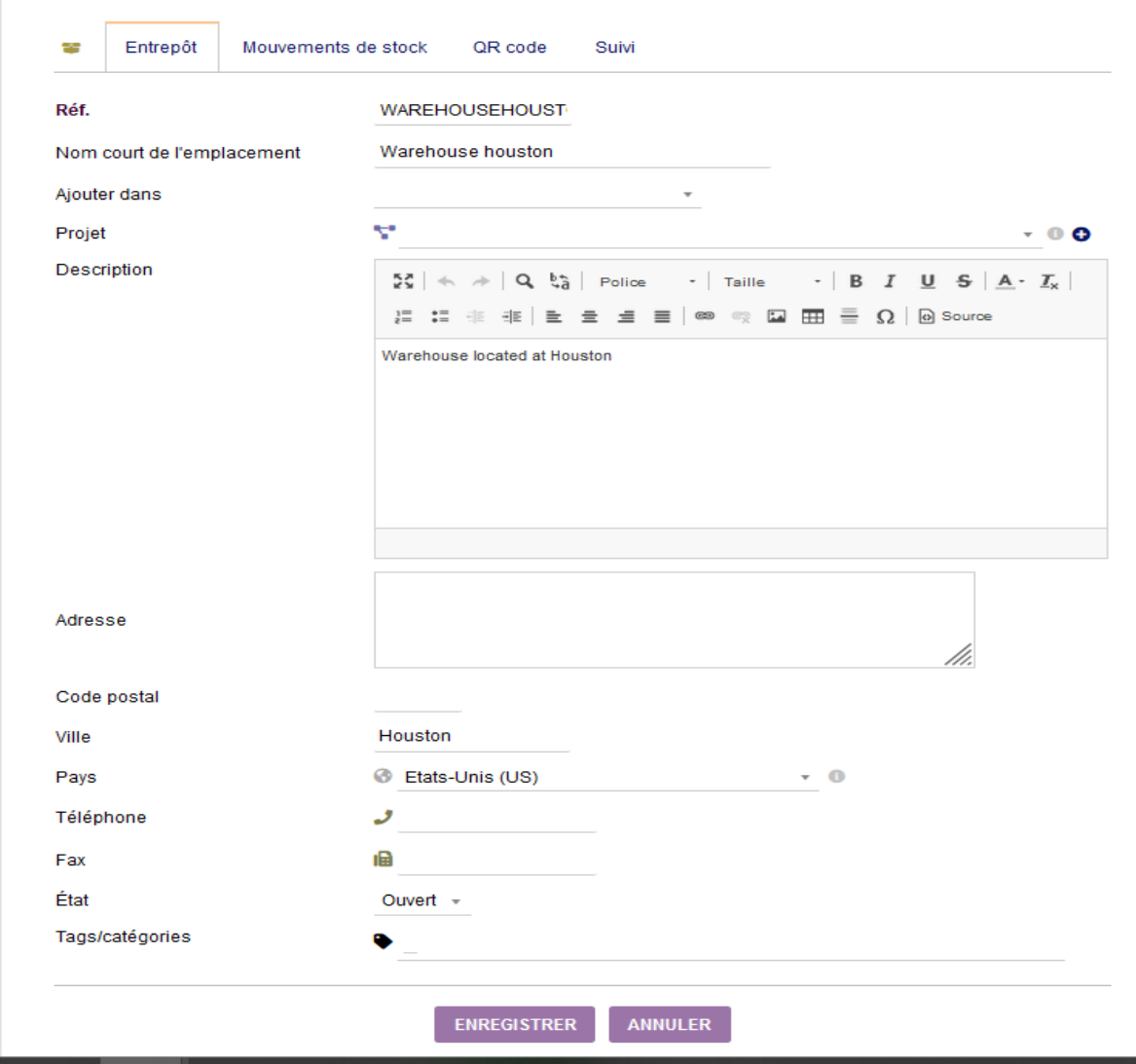
Task: Expand the État dropdown showing Ouvert
Action: [421, 900]
